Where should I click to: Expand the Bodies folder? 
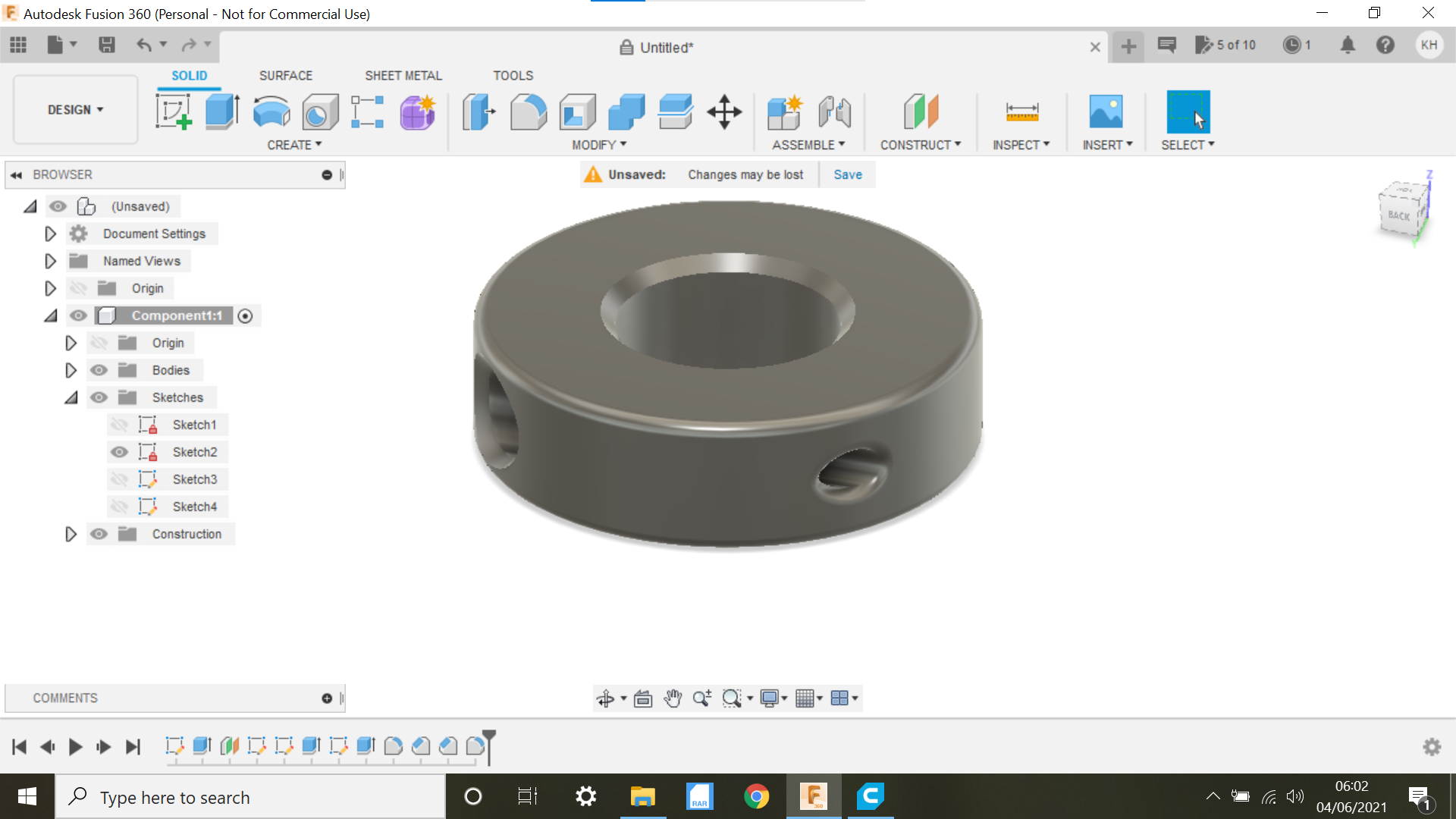coord(70,370)
